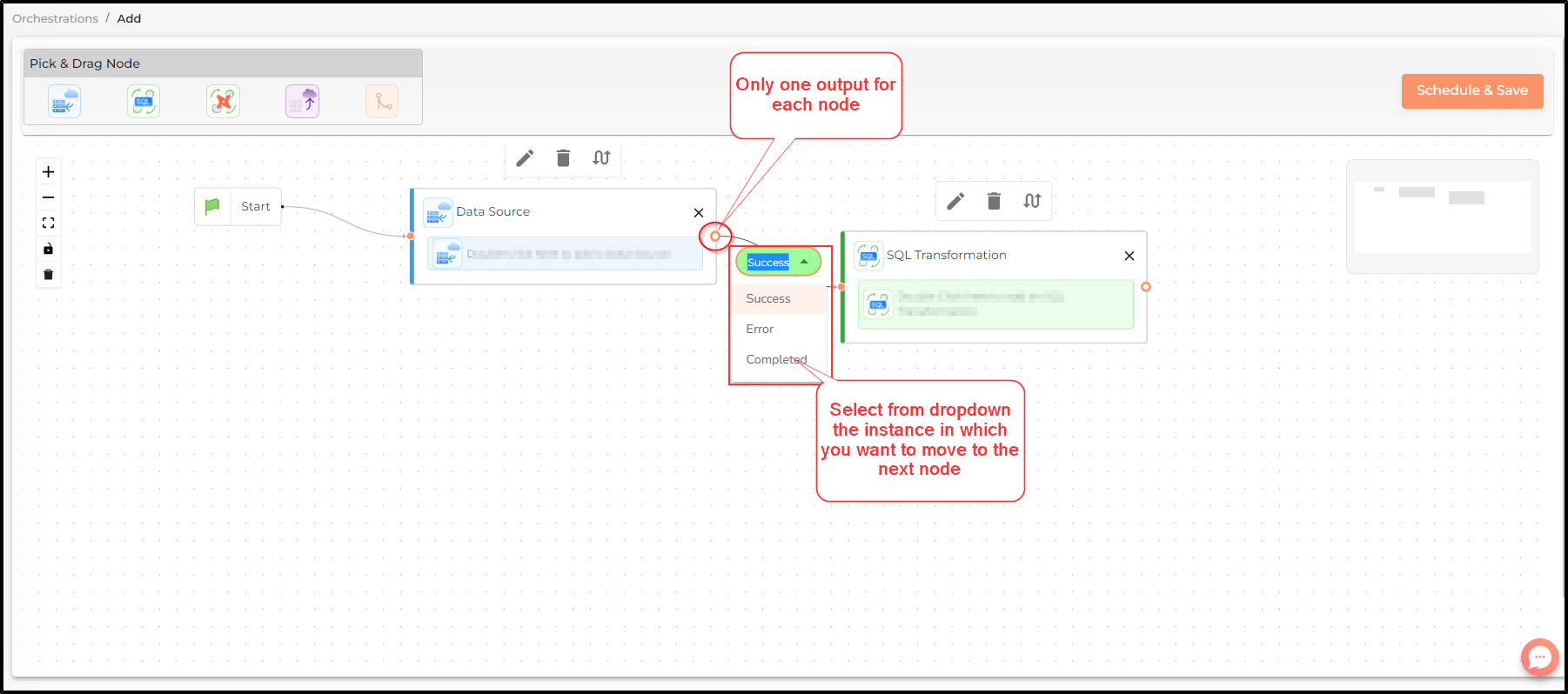This screenshot has height=694, width=1568.
Task: Click the Data Source output connector handle
Action: [x=715, y=237]
